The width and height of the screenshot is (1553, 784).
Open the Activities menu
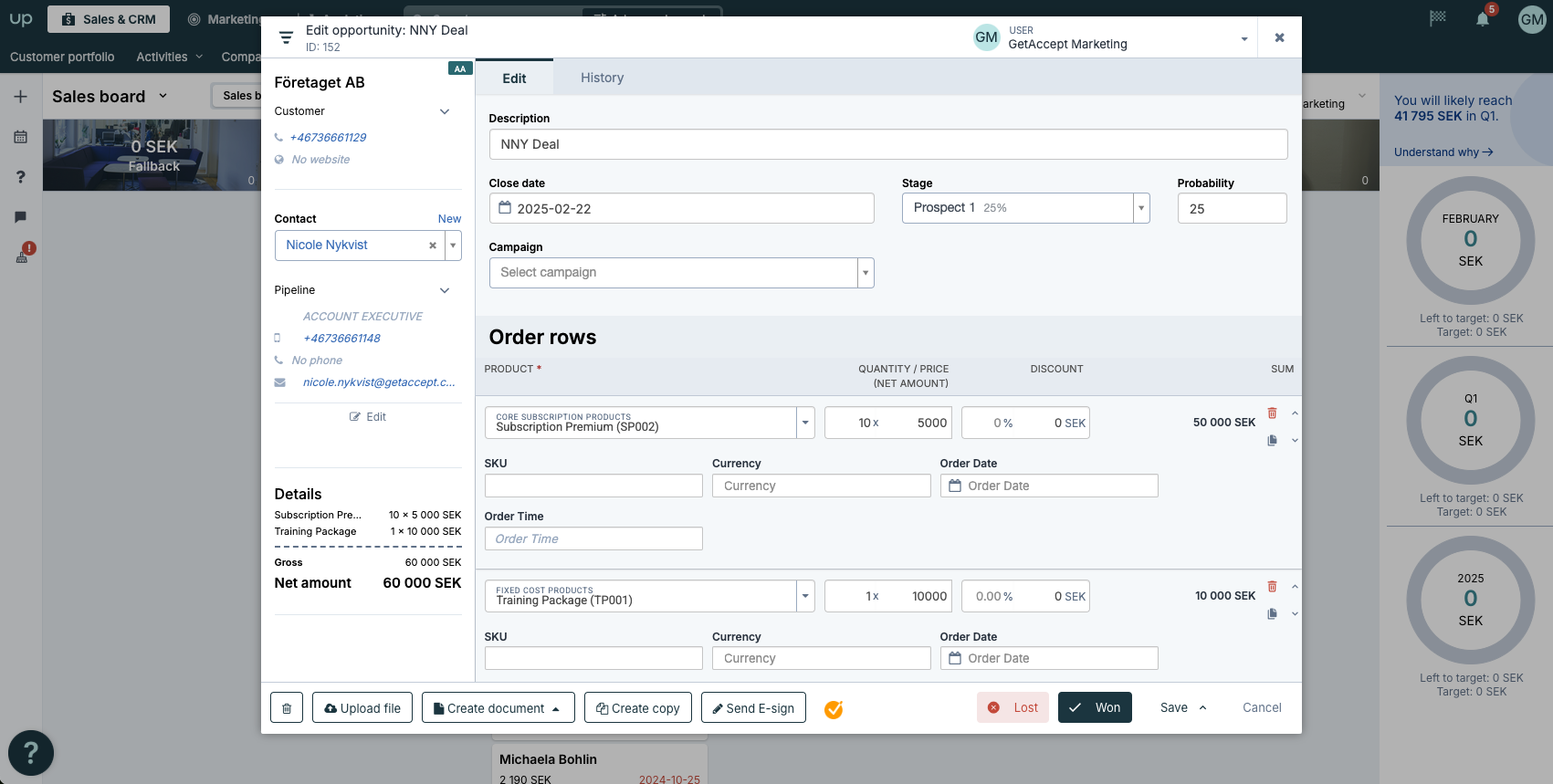[x=169, y=57]
